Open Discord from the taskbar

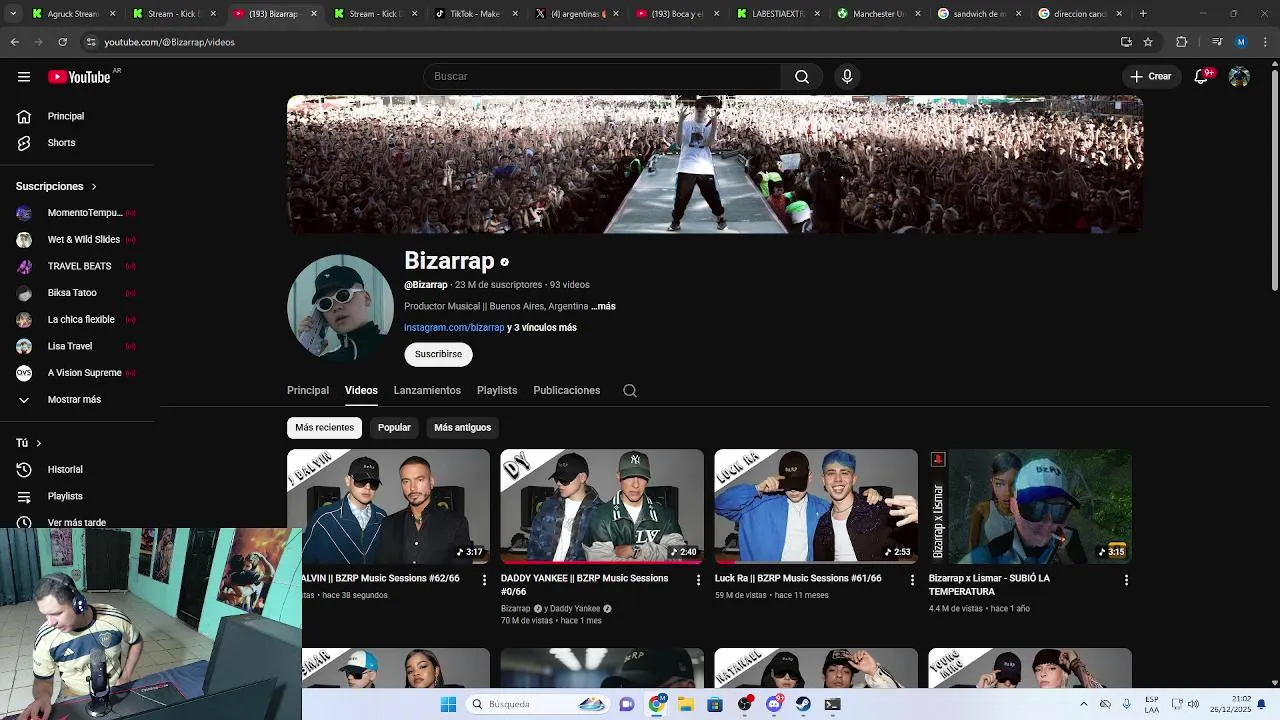[x=773, y=704]
